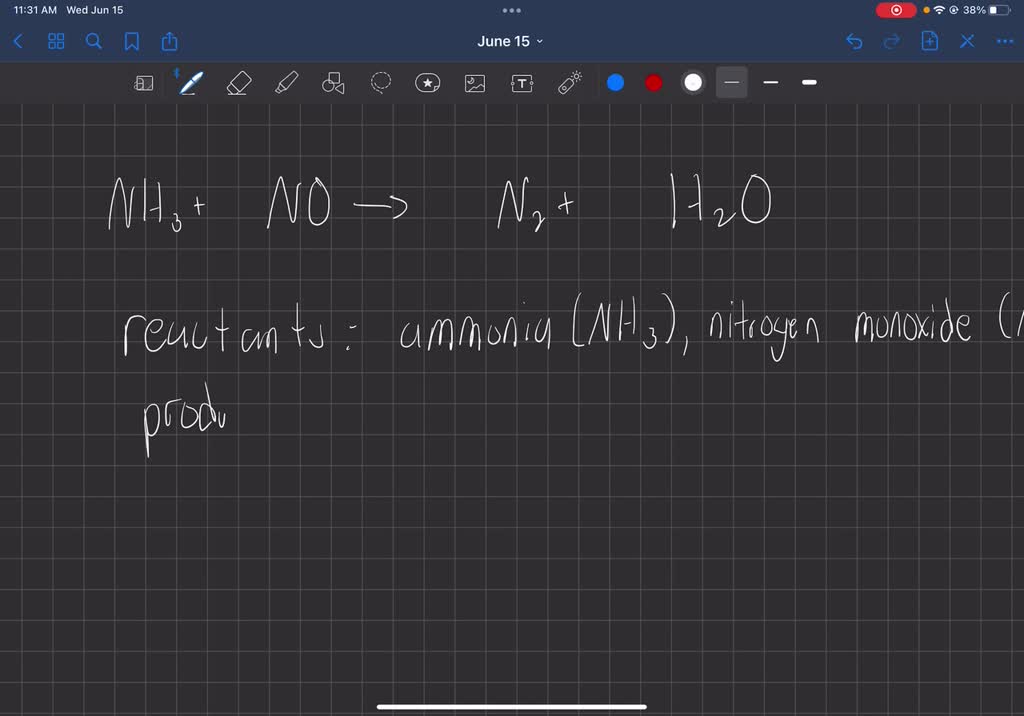Enable the Laser Pointer tool

pos(570,83)
